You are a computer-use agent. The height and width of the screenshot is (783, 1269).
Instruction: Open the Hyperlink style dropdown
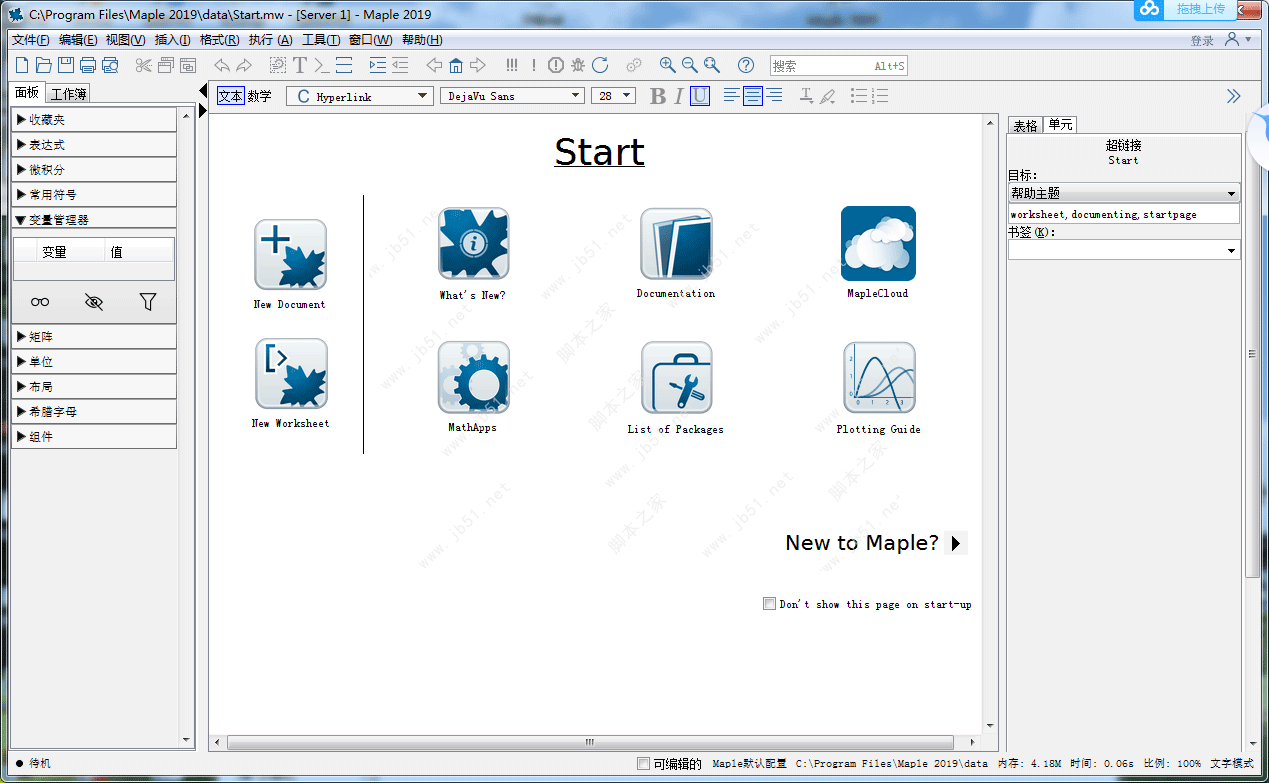(359, 96)
